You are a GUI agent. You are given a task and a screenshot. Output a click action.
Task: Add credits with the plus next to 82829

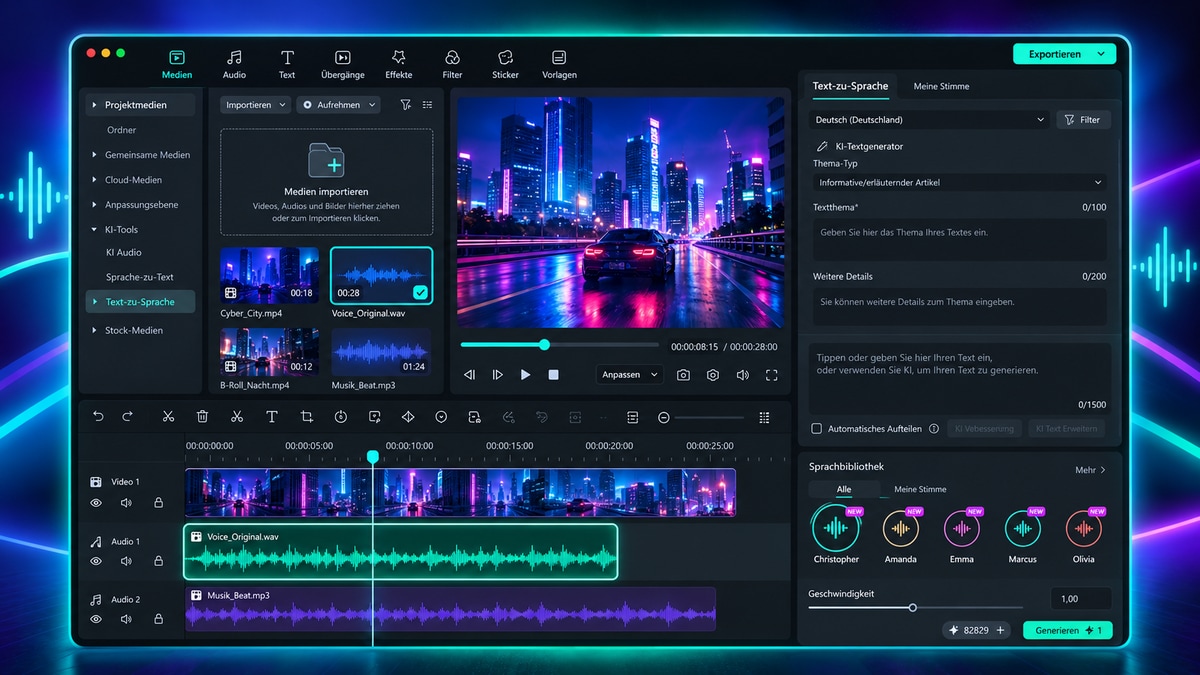click(1000, 630)
